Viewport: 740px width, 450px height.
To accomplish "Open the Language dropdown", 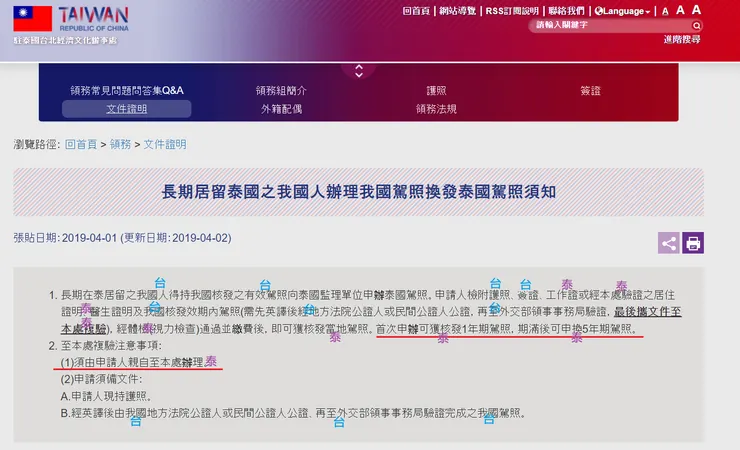I will tap(622, 11).
